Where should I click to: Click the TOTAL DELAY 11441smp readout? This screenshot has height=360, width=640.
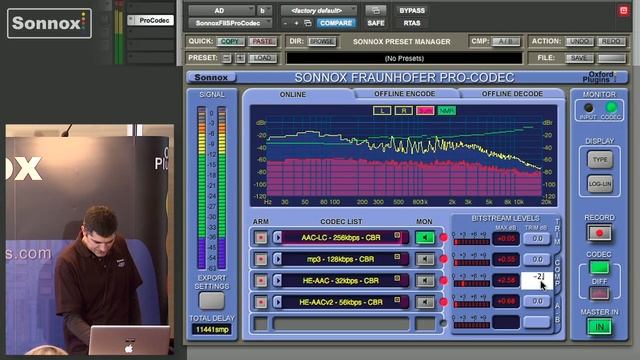pyautogui.click(x=212, y=329)
